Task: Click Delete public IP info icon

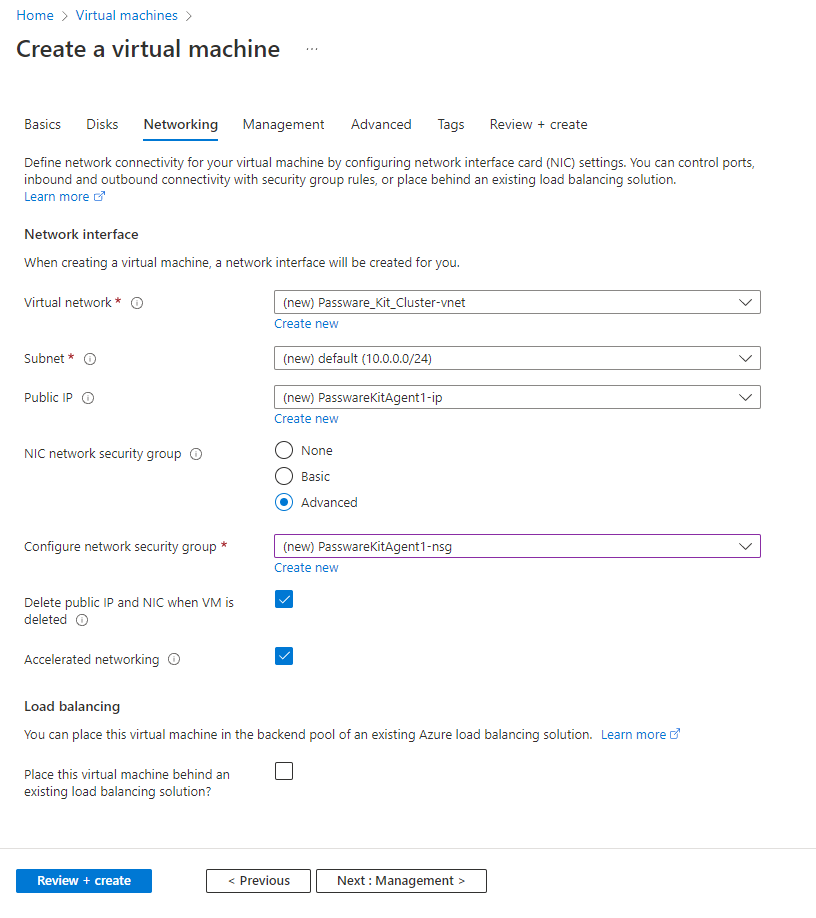Action: (x=82, y=620)
